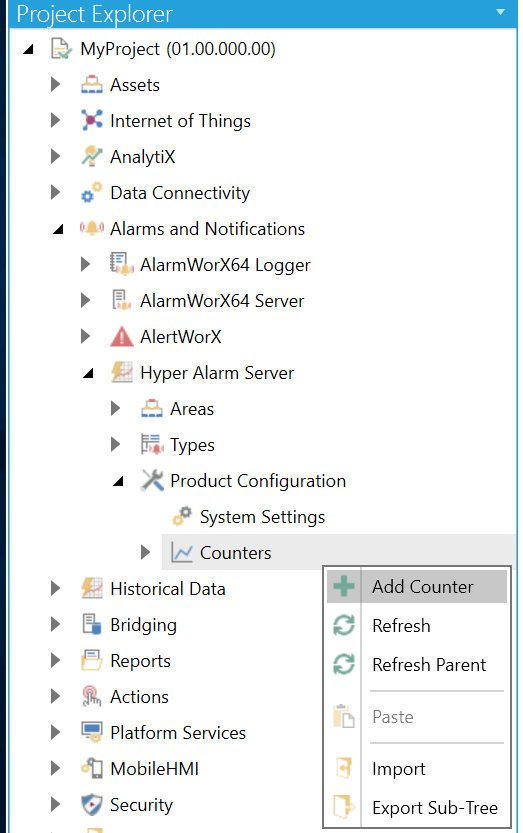Click the Hyper Alarm Server icon
This screenshot has width=523, height=833.
[122, 372]
